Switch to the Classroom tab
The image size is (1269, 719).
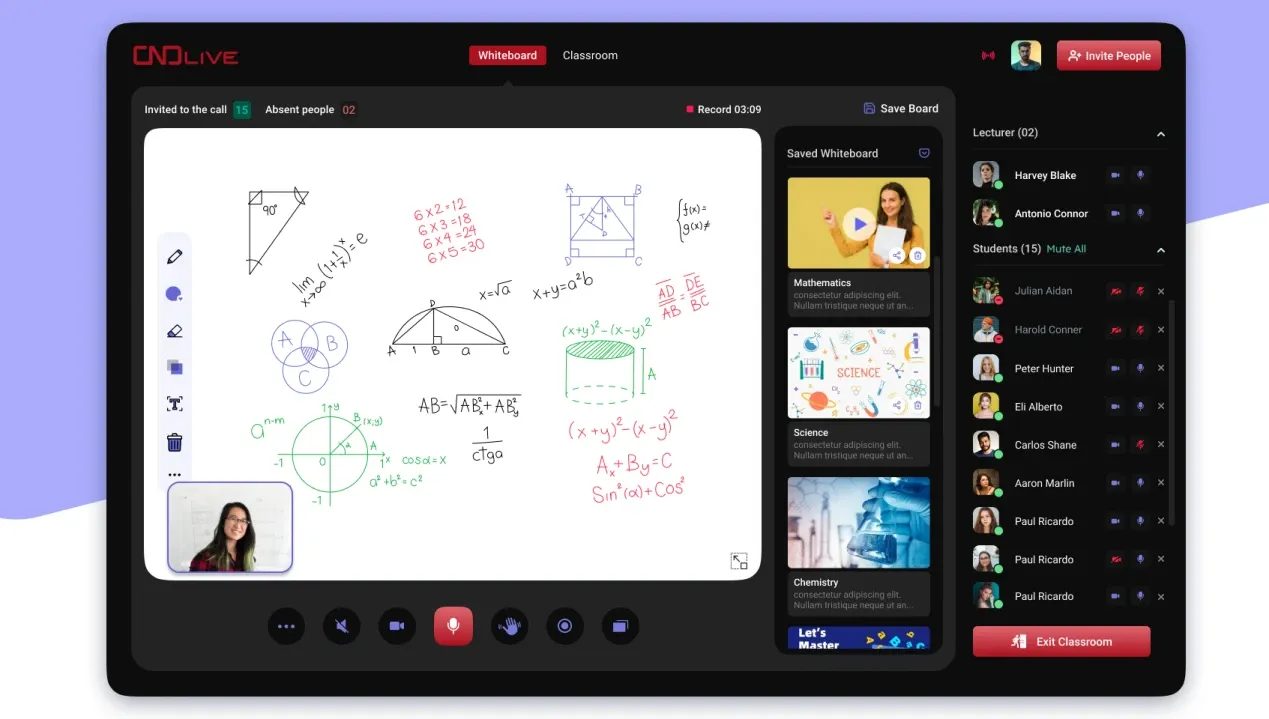point(590,55)
